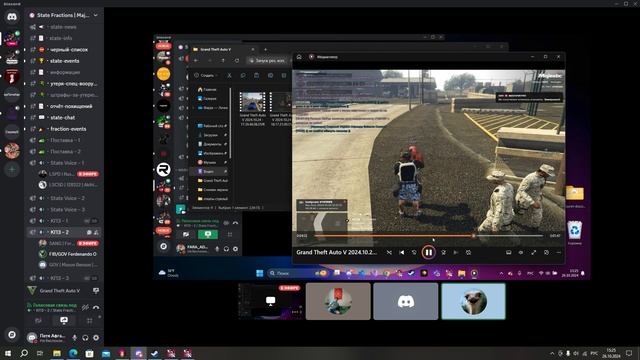Expand hidden system tray icons chevron
This screenshot has width=640, height=360.
(x=552, y=353)
